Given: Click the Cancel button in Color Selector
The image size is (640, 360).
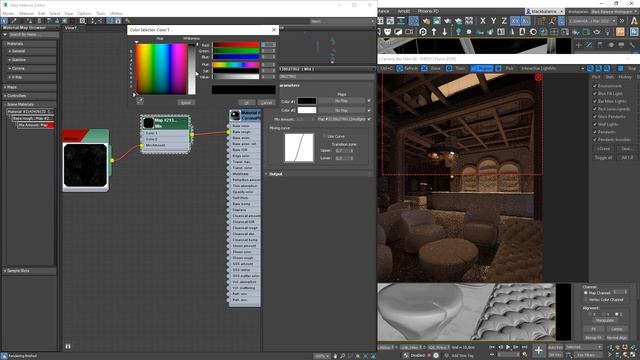Looking at the screenshot, I should point(267,103).
